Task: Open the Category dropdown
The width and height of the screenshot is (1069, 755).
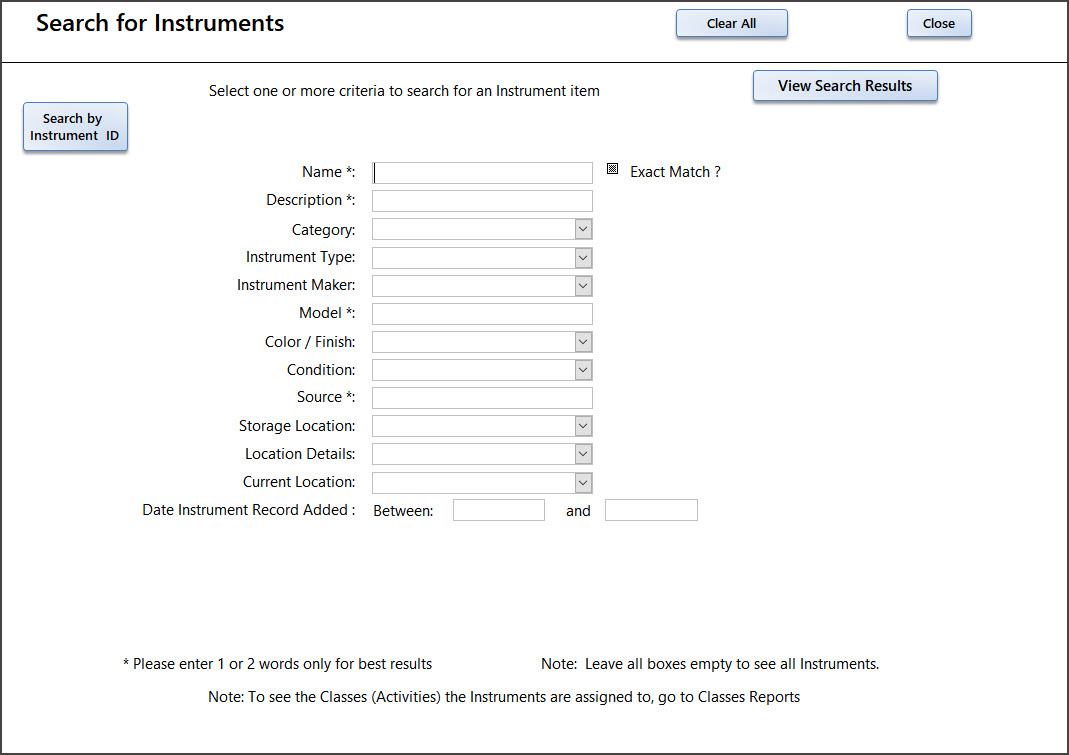Action: click(584, 230)
